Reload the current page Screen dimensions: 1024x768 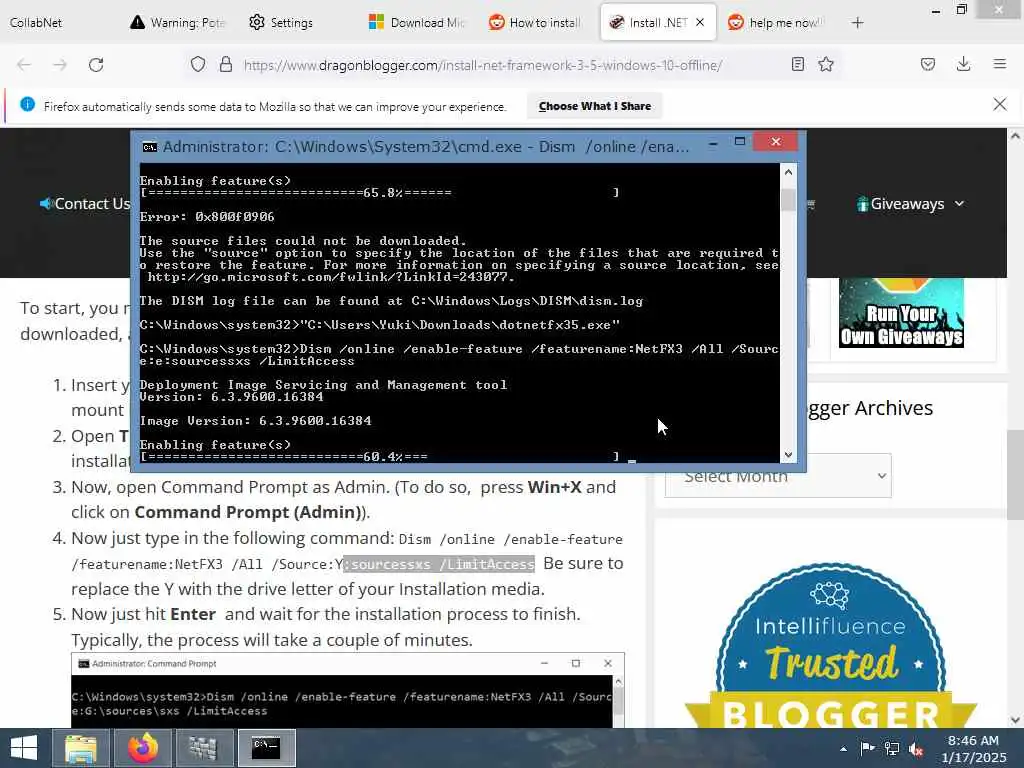click(96, 65)
